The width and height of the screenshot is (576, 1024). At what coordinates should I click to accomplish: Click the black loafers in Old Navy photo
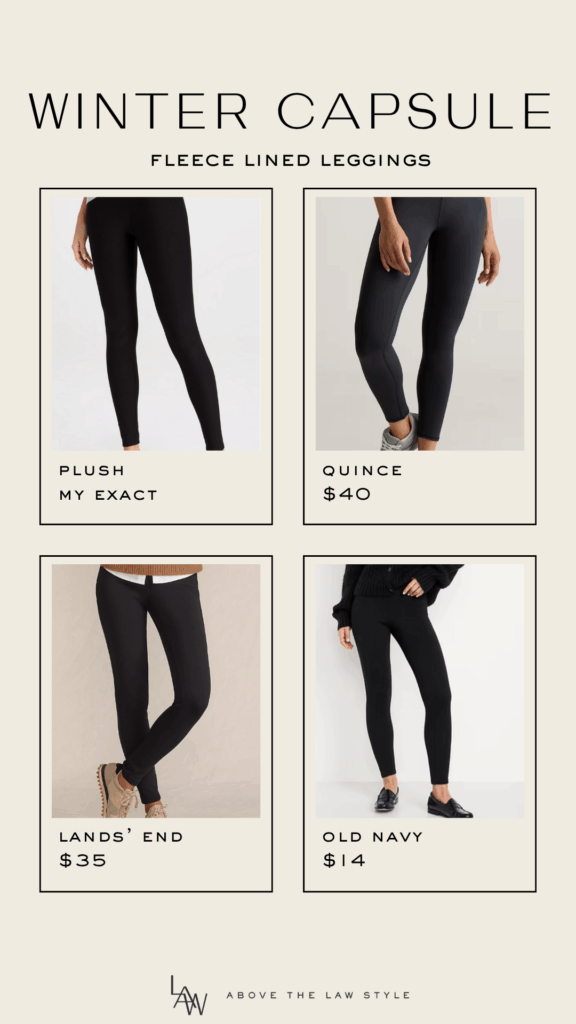[x=424, y=803]
